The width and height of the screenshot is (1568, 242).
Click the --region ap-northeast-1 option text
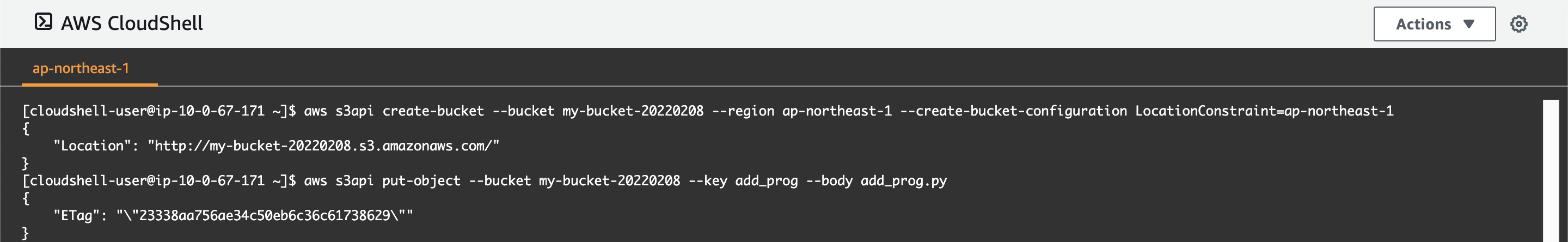tap(801, 111)
